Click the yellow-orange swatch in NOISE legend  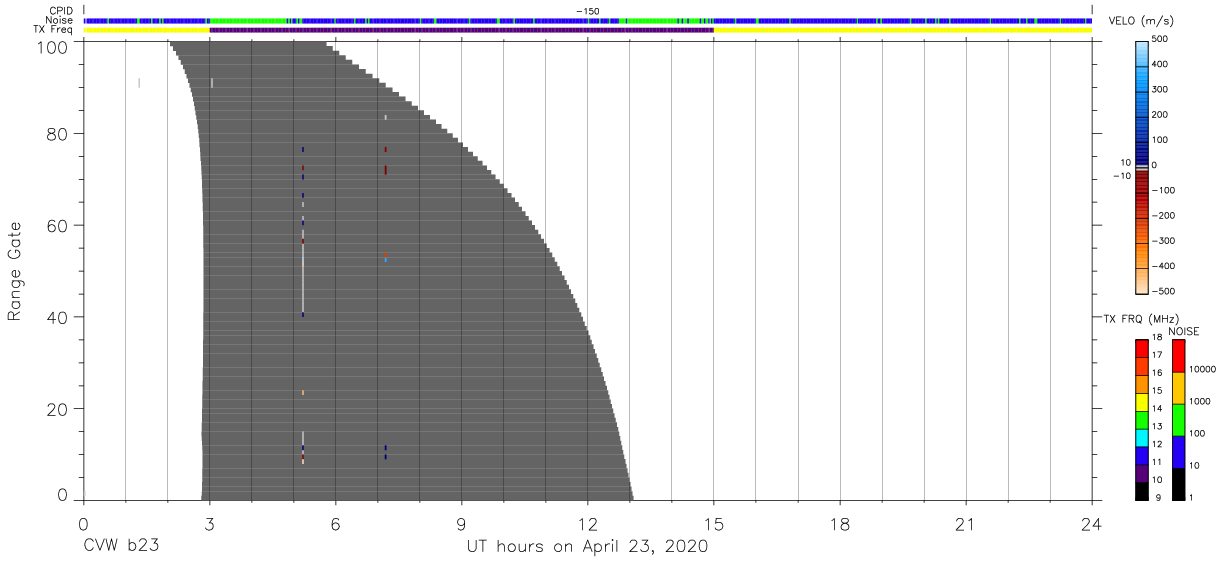1178,388
